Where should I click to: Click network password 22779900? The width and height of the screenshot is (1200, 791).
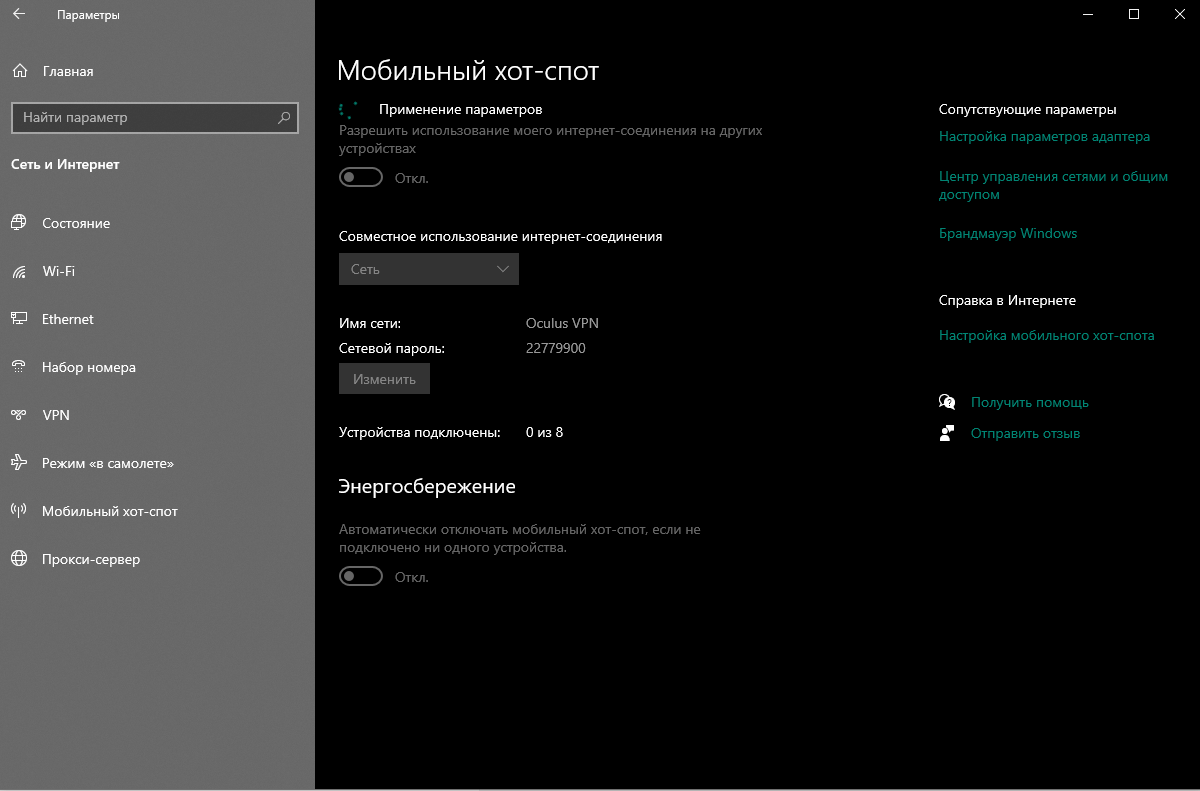click(x=555, y=348)
